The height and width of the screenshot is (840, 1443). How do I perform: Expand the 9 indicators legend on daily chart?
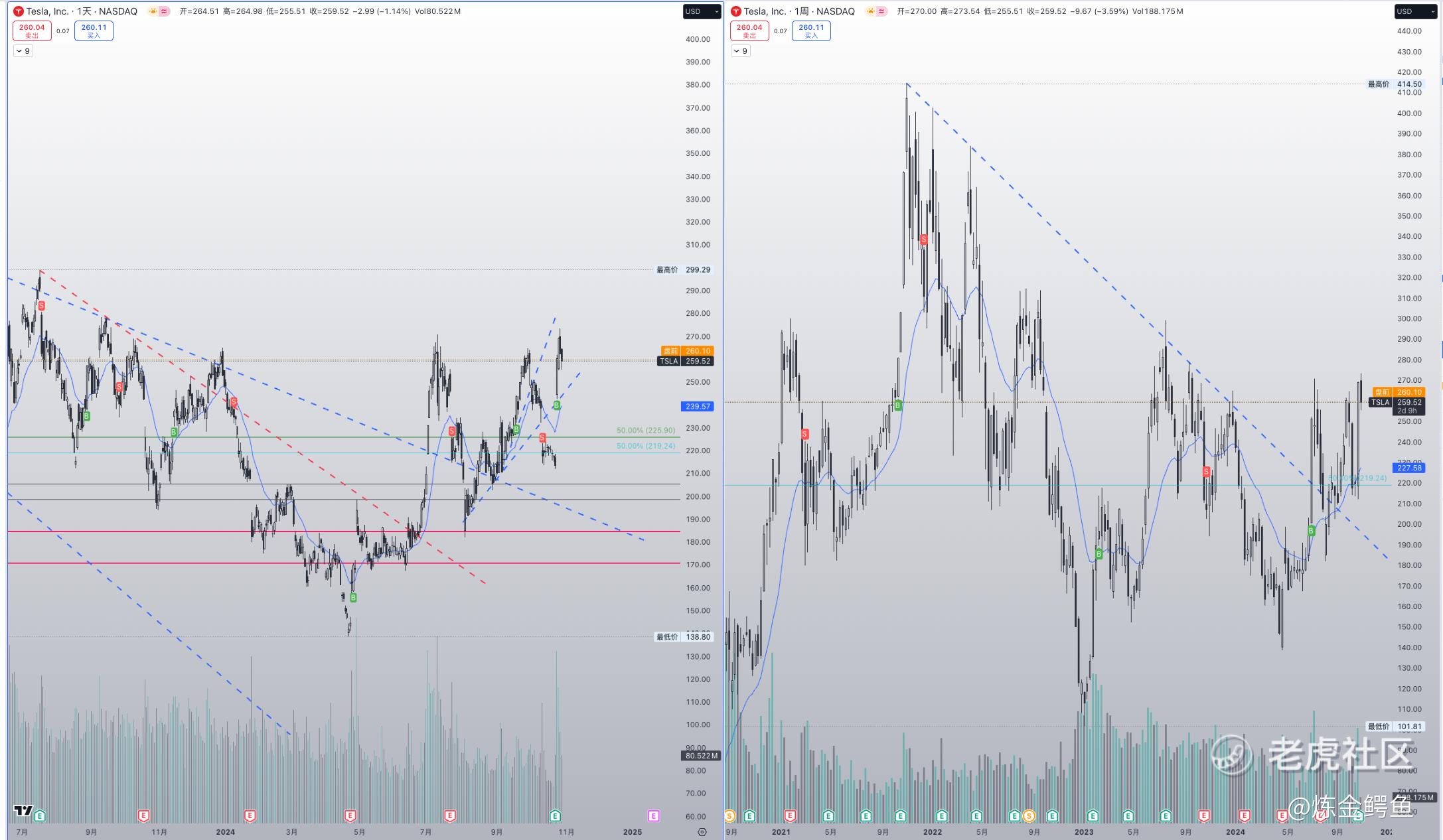coord(23,51)
